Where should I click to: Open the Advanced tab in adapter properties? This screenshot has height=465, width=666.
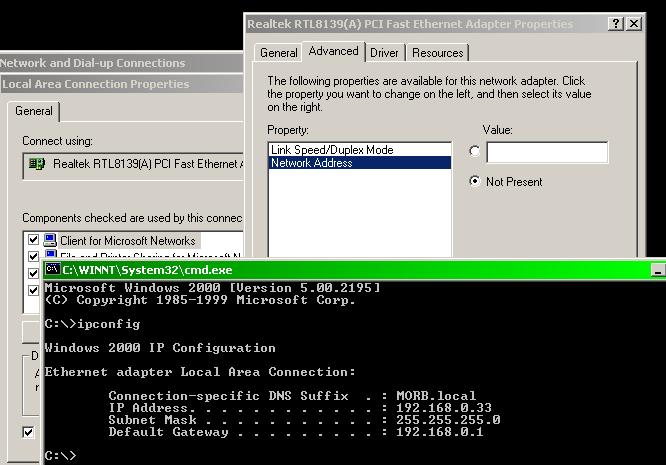[x=333, y=51]
